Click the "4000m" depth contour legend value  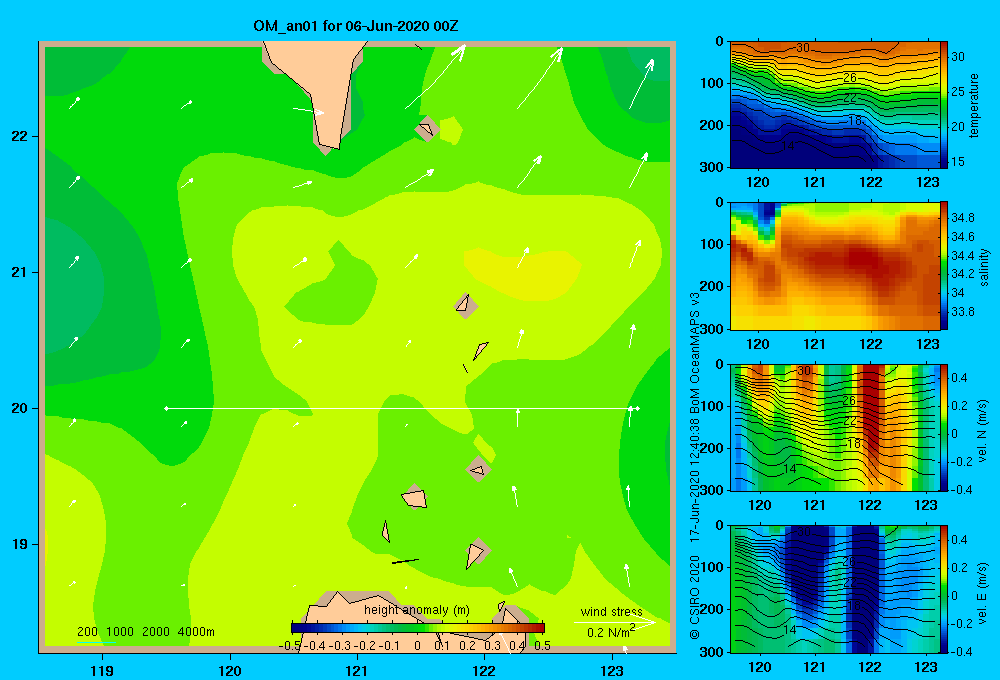(x=196, y=632)
